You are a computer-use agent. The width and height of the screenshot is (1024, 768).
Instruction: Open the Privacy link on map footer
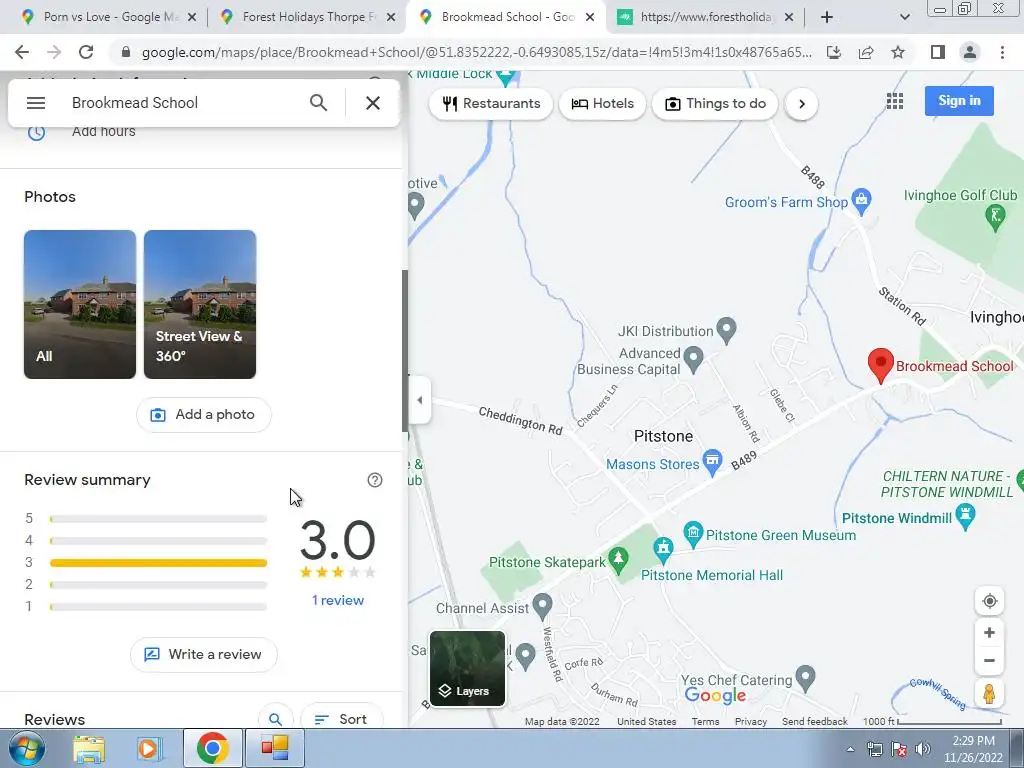click(751, 722)
